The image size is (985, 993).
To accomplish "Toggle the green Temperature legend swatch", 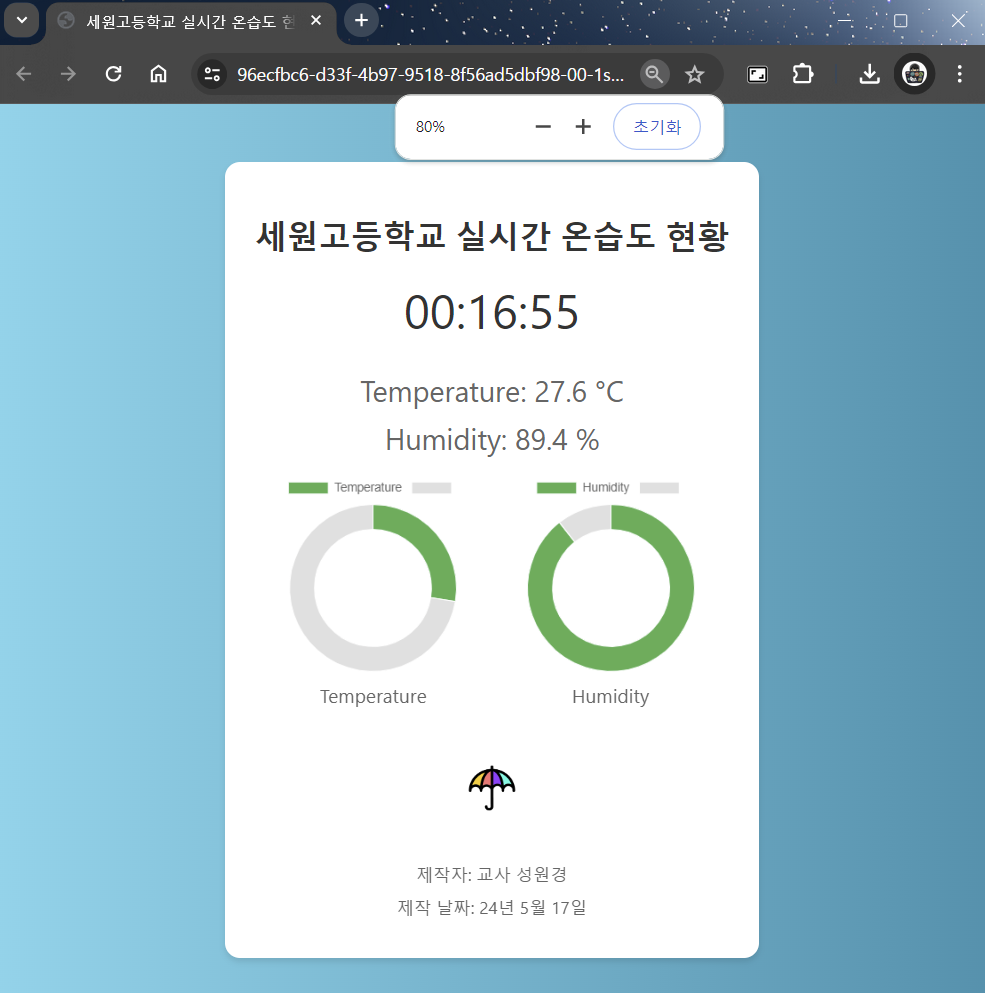I will point(308,488).
